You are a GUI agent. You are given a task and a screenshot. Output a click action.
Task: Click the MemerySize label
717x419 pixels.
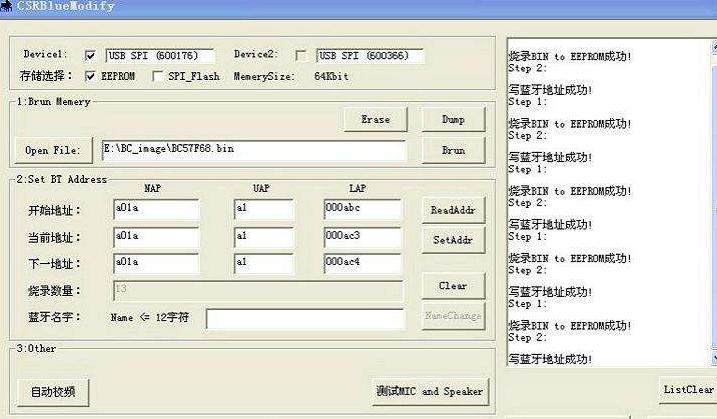tap(264, 76)
